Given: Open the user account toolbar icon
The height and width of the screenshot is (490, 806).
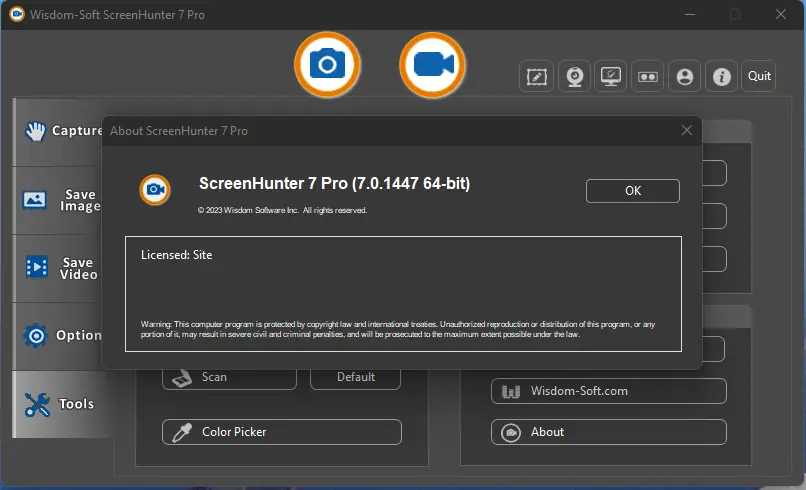Looking at the screenshot, I should pyautogui.click(x=685, y=77).
